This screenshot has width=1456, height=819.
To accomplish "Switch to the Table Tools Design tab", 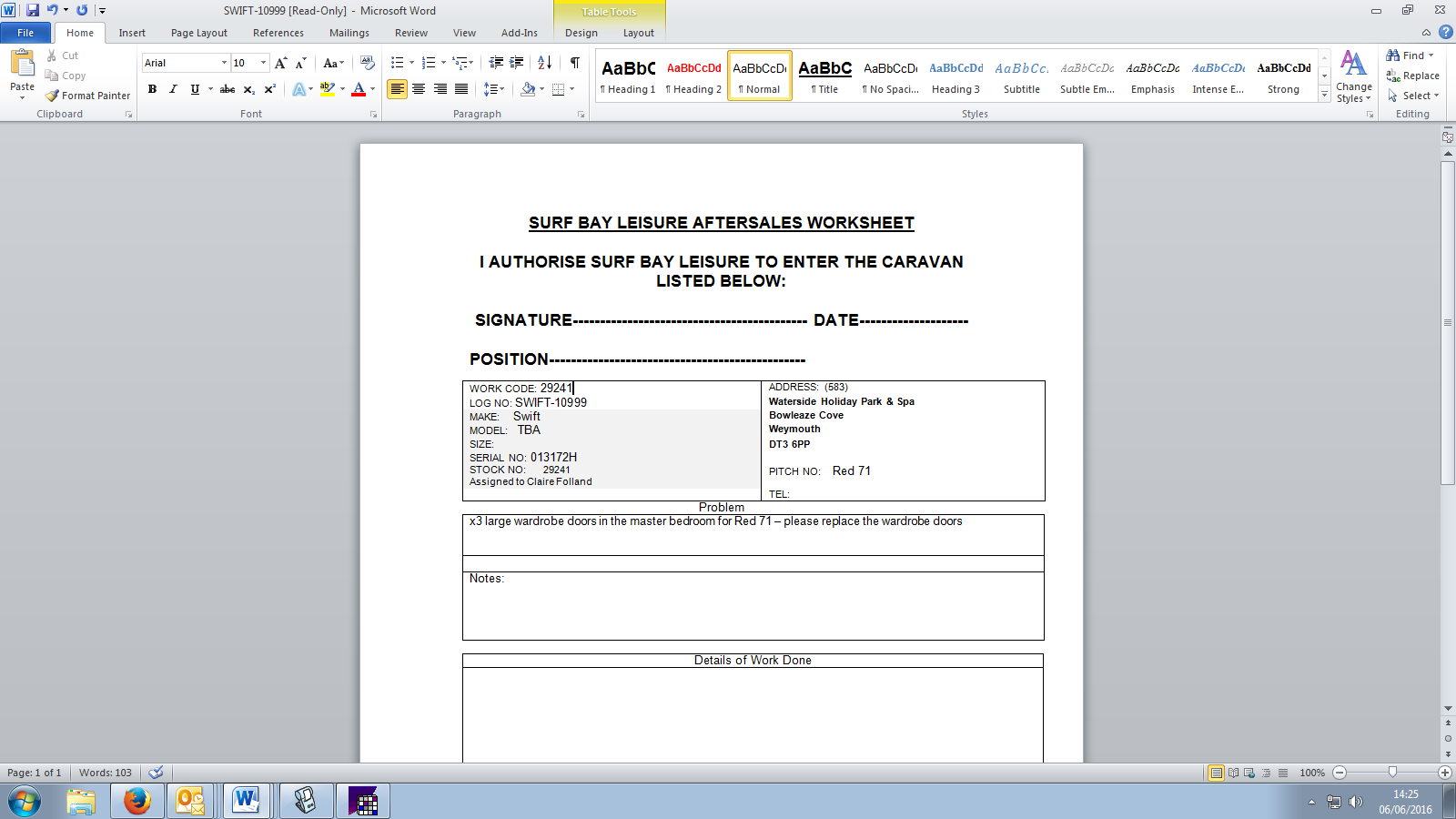I will pos(581,33).
